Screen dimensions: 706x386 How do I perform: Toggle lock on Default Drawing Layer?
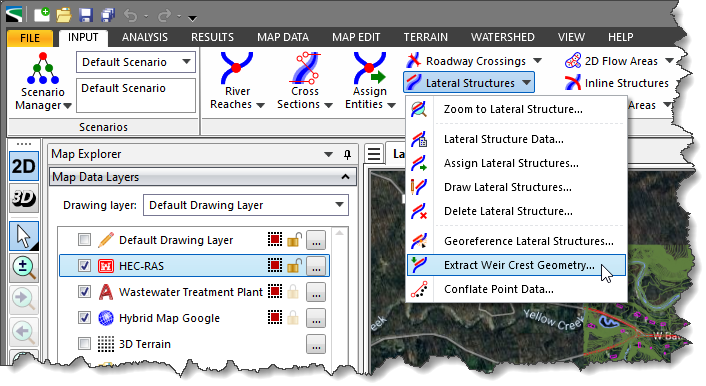coord(294,240)
